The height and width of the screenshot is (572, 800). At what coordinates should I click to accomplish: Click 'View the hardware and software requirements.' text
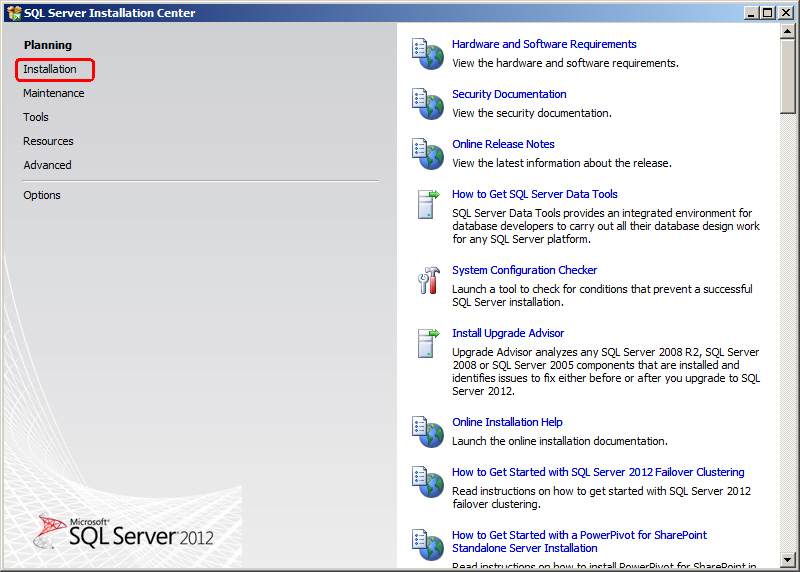tap(565, 63)
